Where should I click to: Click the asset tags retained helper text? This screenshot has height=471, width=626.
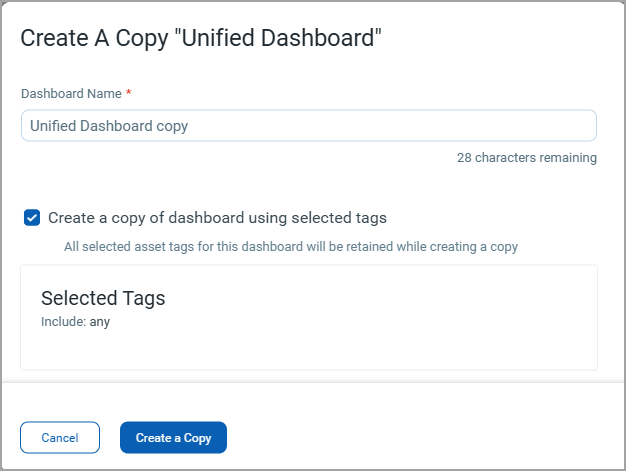(291, 247)
